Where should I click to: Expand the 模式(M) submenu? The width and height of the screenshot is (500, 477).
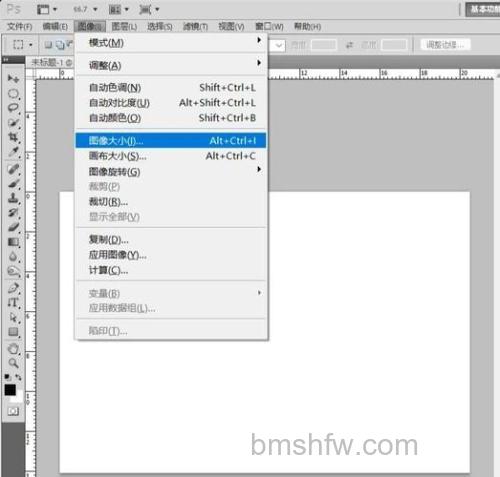171,43
